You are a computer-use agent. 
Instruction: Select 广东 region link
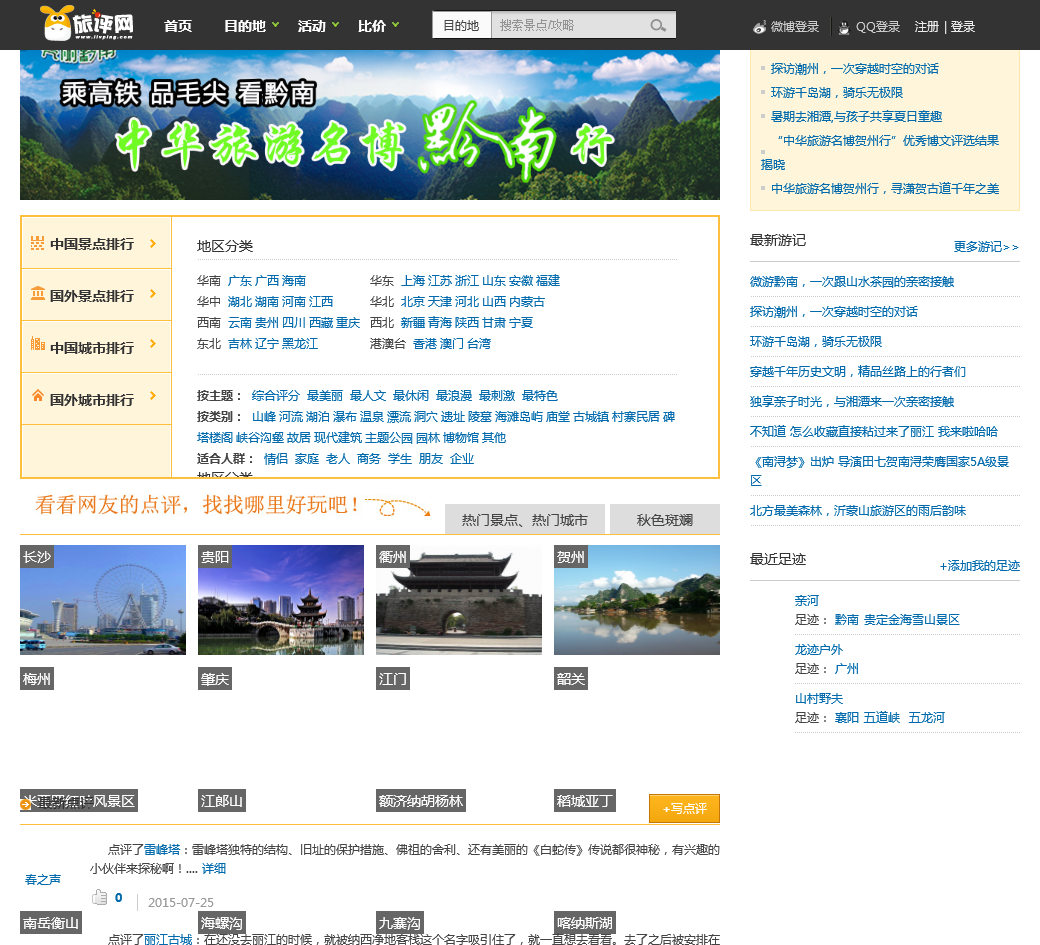tap(239, 281)
